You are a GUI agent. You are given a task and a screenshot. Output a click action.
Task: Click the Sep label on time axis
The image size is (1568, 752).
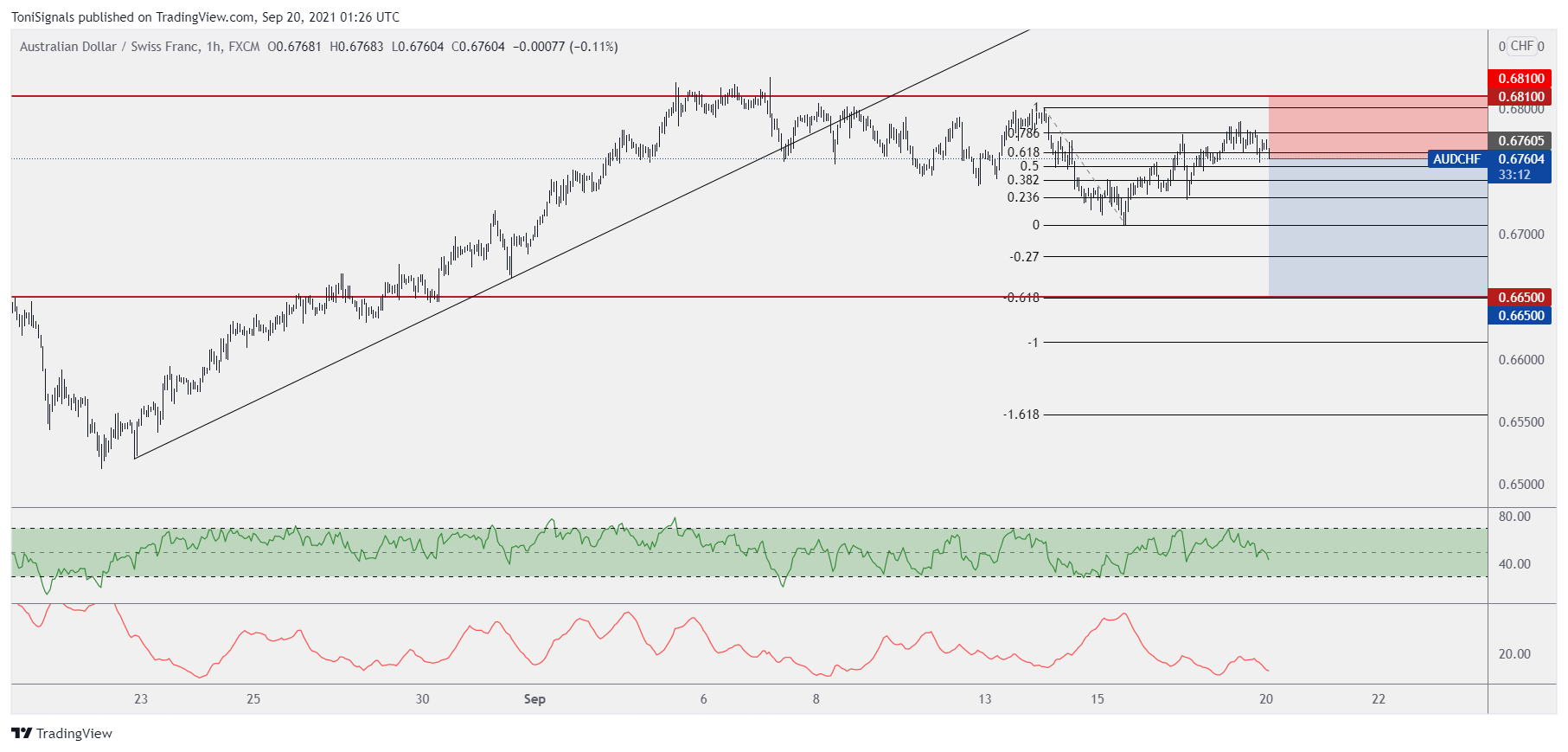[534, 699]
